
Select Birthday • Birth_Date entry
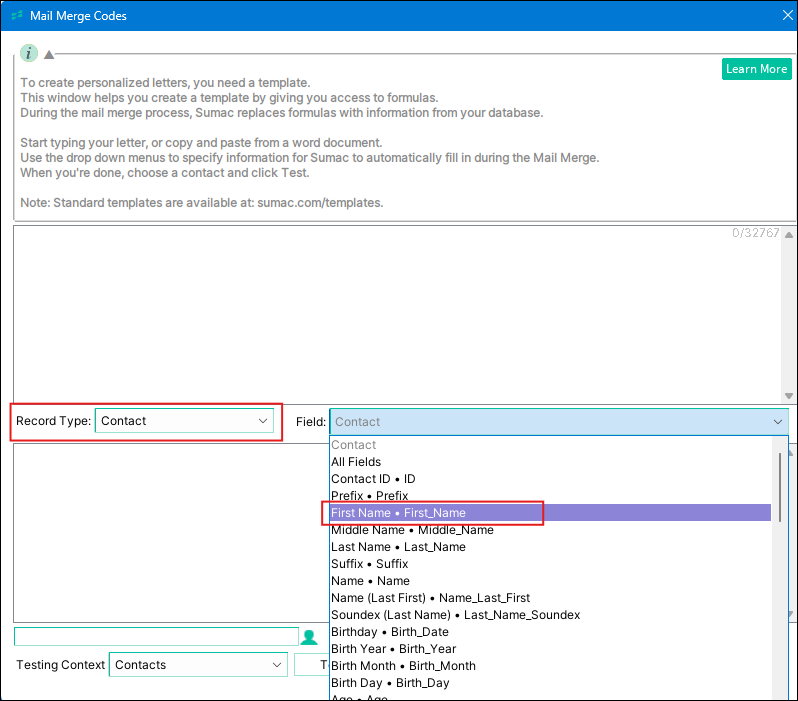pos(389,632)
